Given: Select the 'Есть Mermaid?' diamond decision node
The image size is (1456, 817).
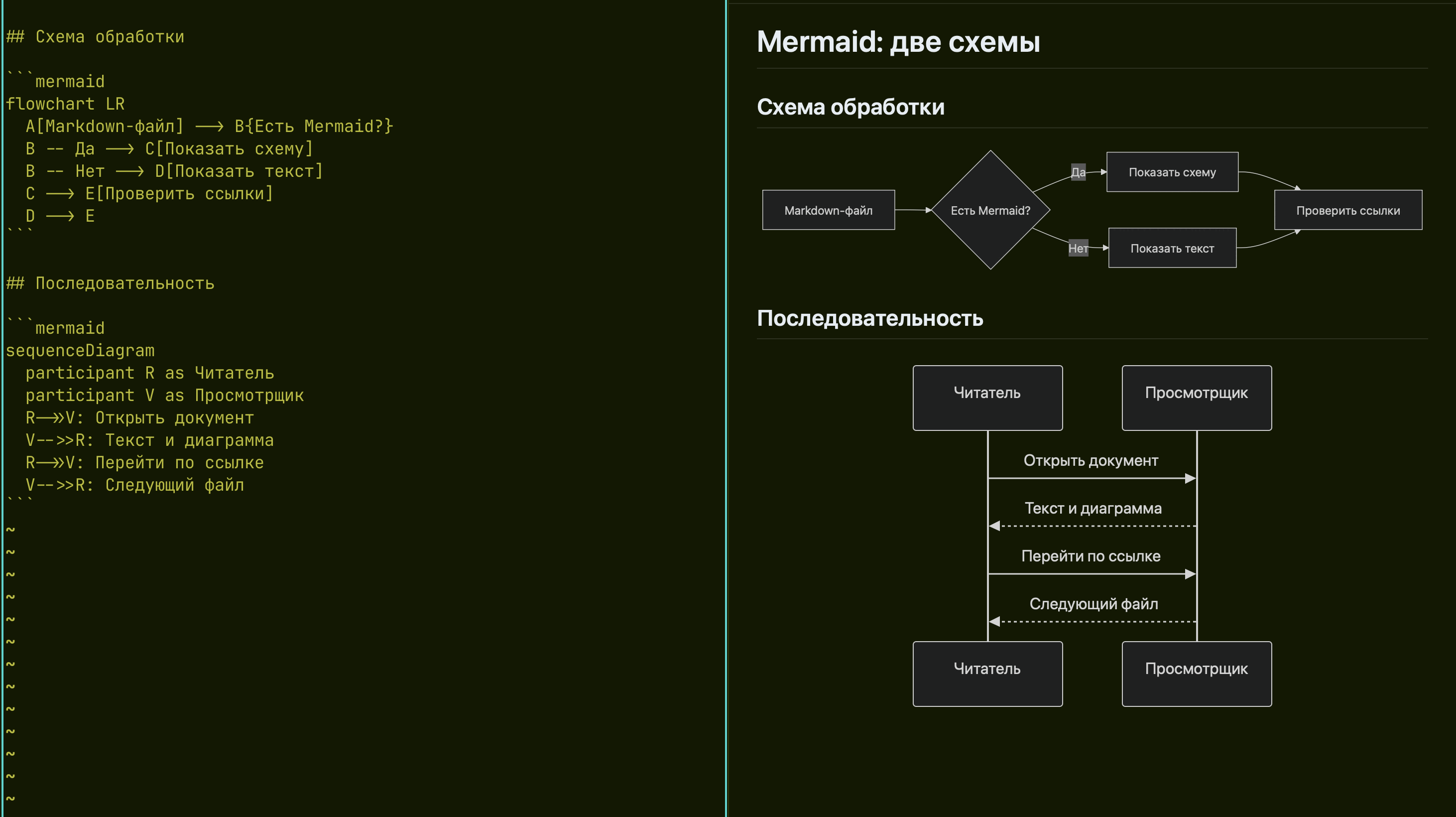Looking at the screenshot, I should (x=990, y=210).
